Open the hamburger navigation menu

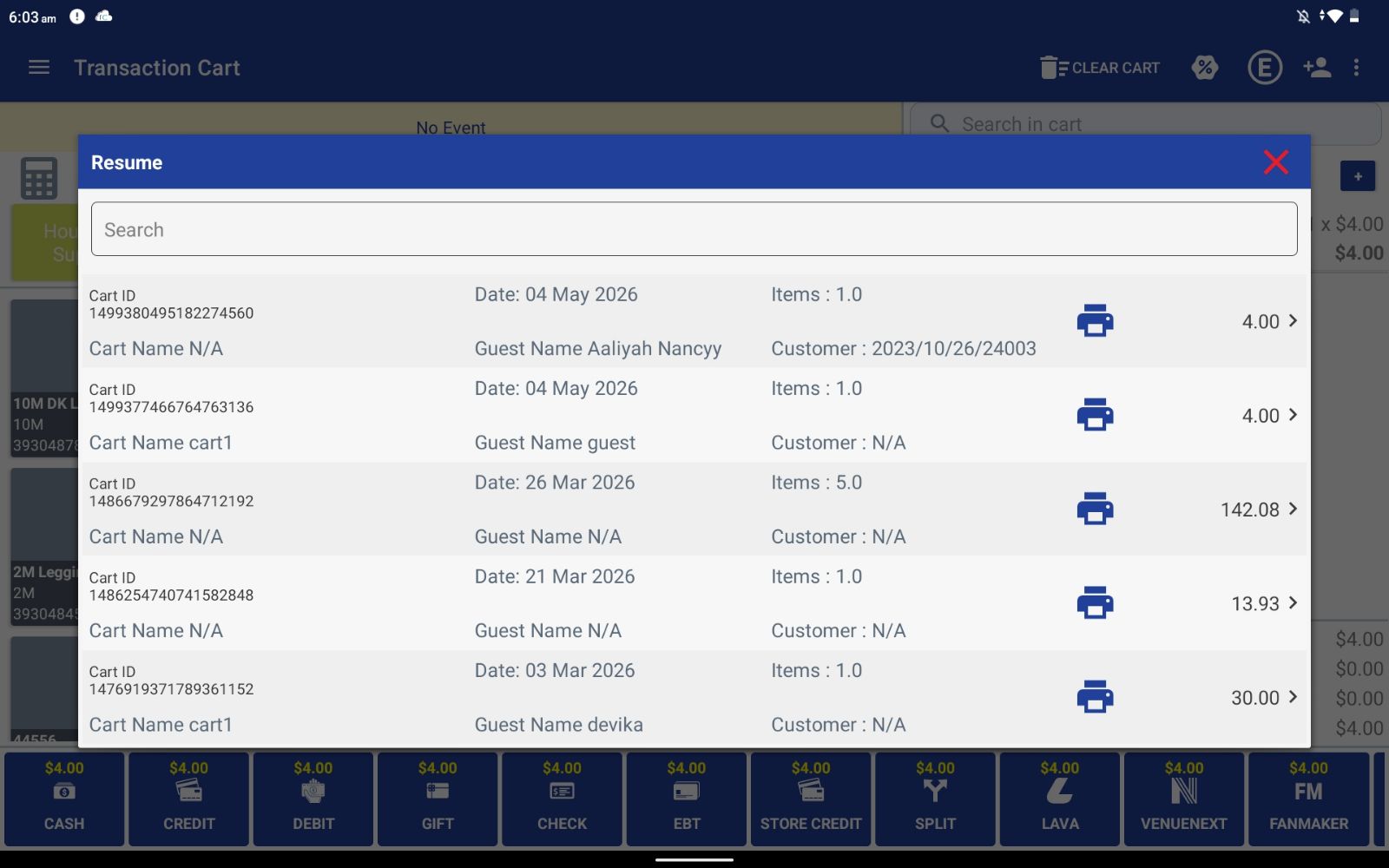coord(39,68)
